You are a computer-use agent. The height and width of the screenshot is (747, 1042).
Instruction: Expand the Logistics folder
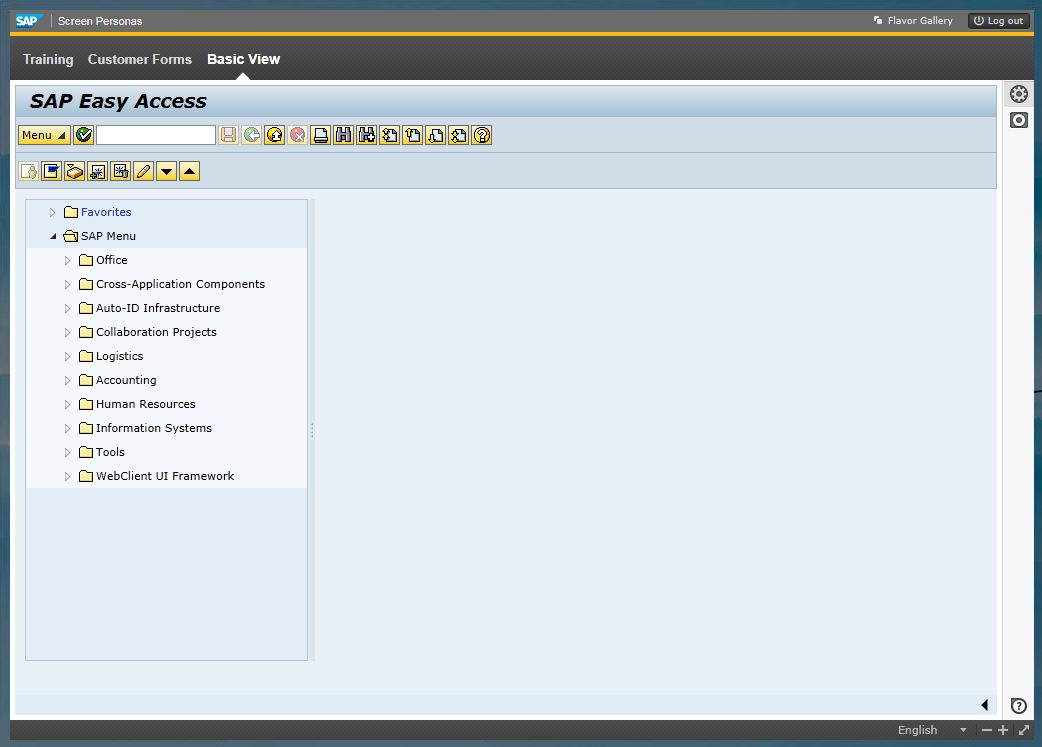tap(67, 356)
